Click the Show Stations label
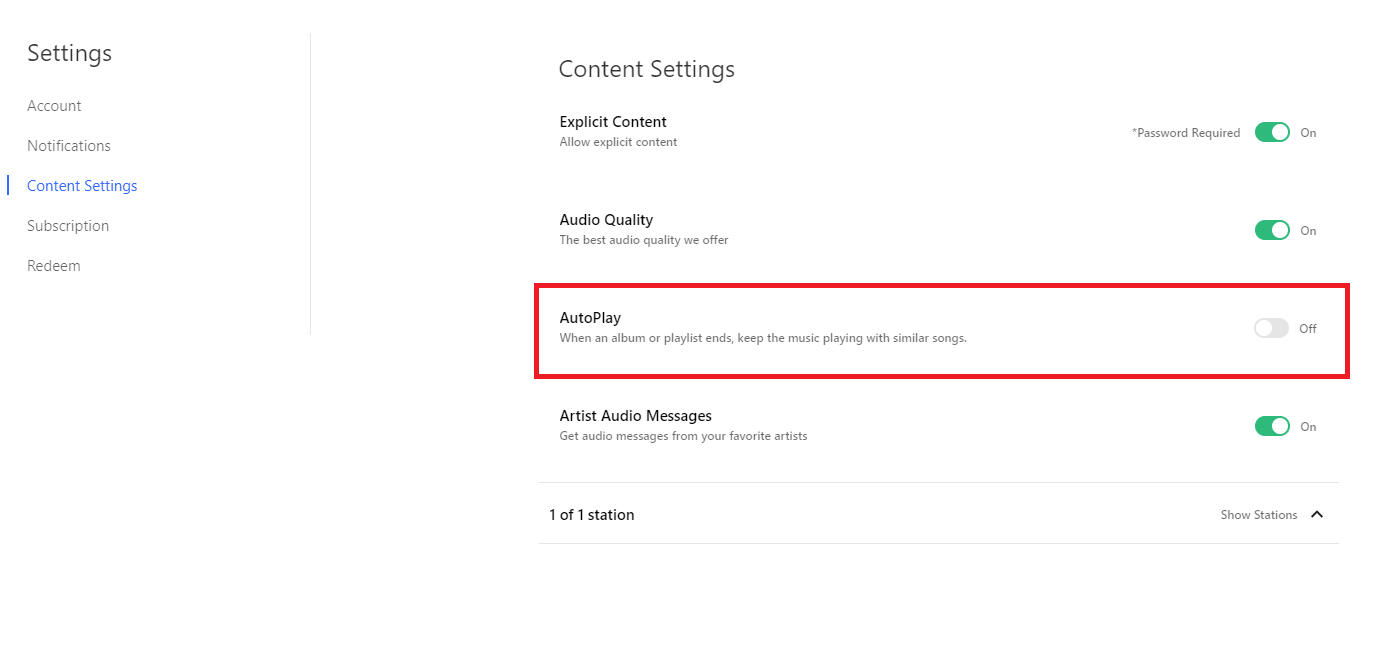Screen dimensions: 1392x655 1258,515
